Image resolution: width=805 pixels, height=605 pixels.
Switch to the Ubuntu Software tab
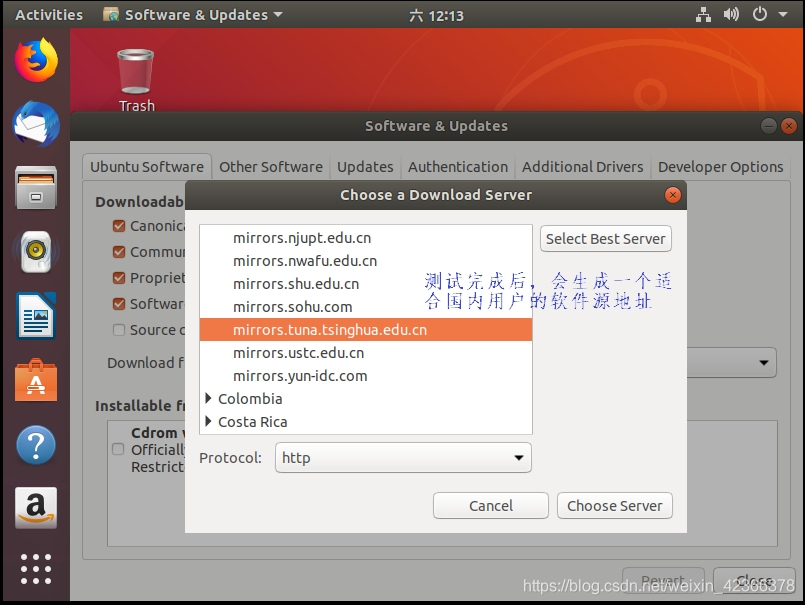[x=147, y=167]
